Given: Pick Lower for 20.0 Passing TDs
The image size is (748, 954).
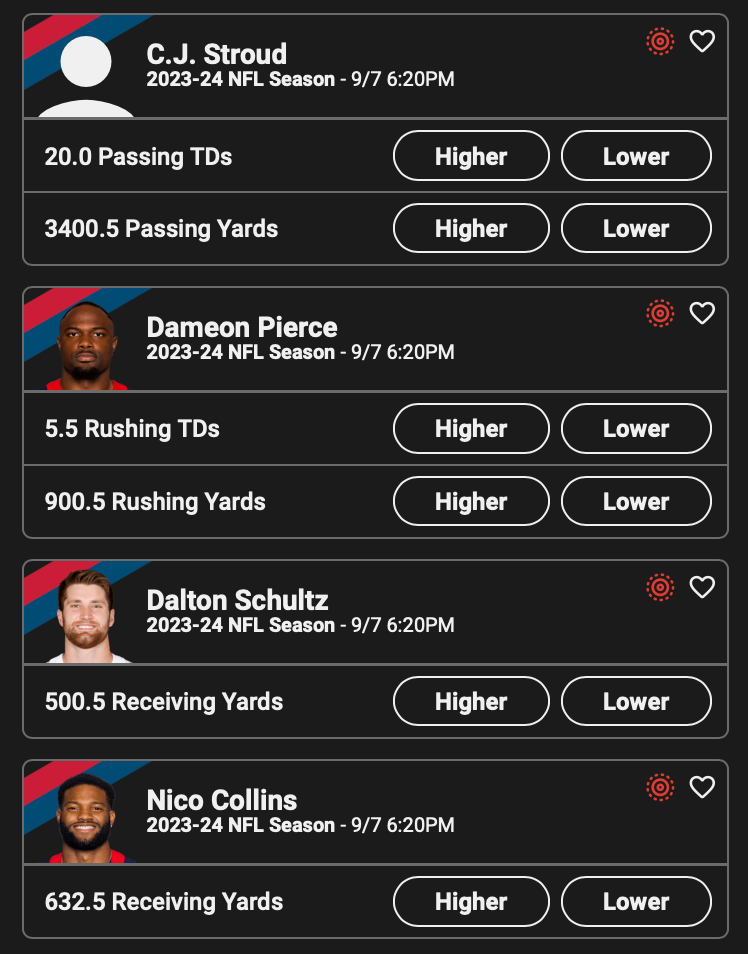Looking at the screenshot, I should coord(636,156).
